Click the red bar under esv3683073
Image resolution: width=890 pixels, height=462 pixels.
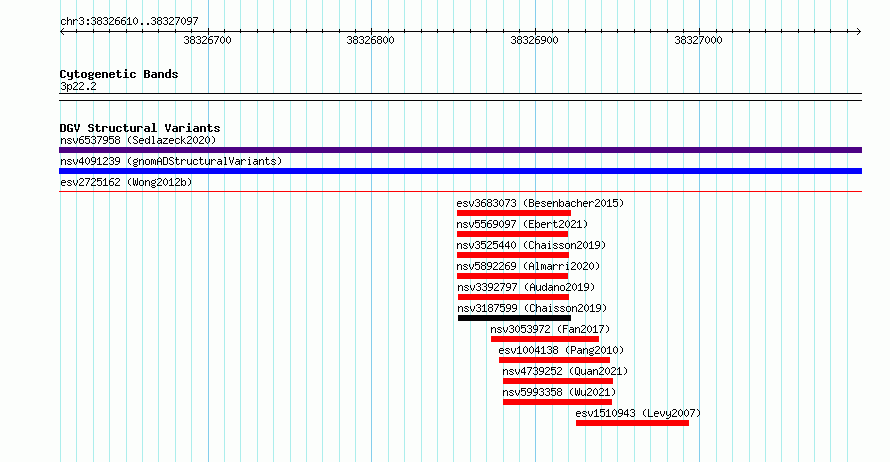pyautogui.click(x=514, y=213)
